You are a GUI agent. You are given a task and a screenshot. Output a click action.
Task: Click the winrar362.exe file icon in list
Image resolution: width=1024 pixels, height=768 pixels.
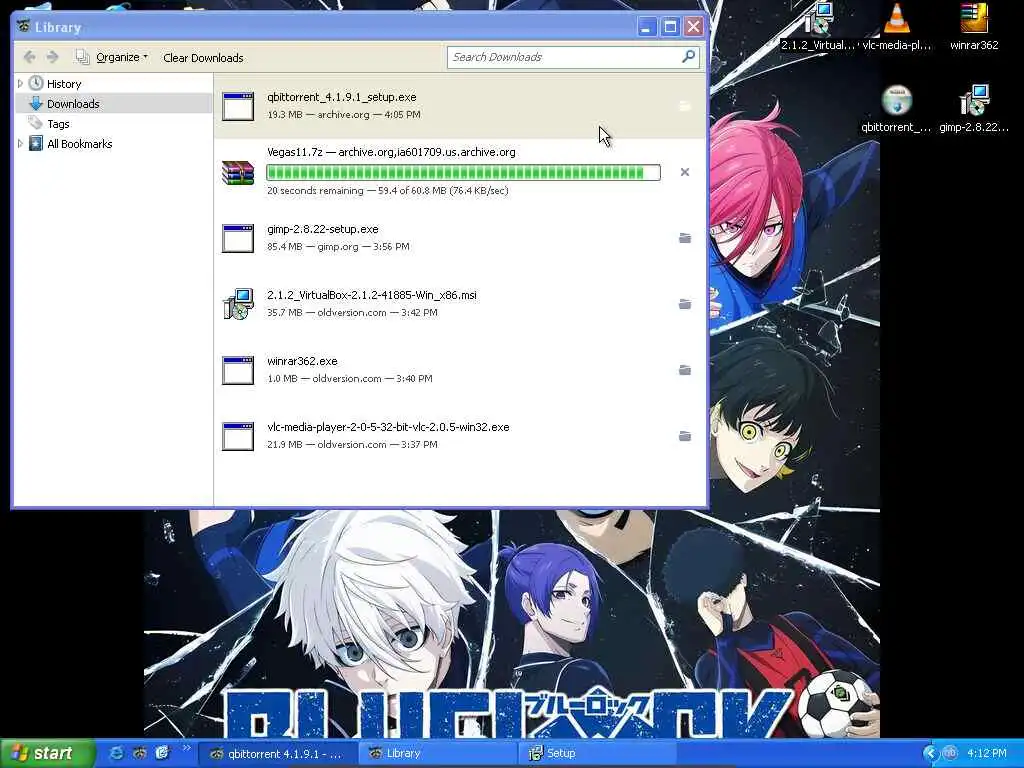(238, 370)
